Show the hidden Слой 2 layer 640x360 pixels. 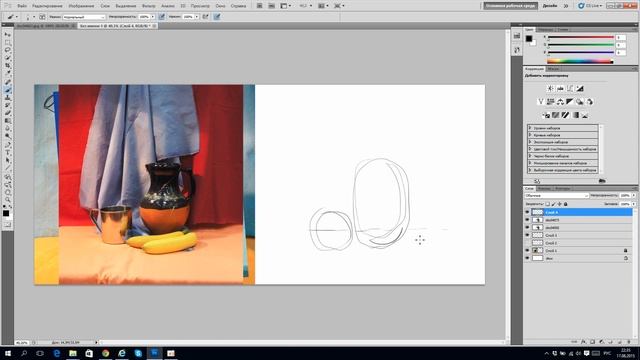click(527, 243)
